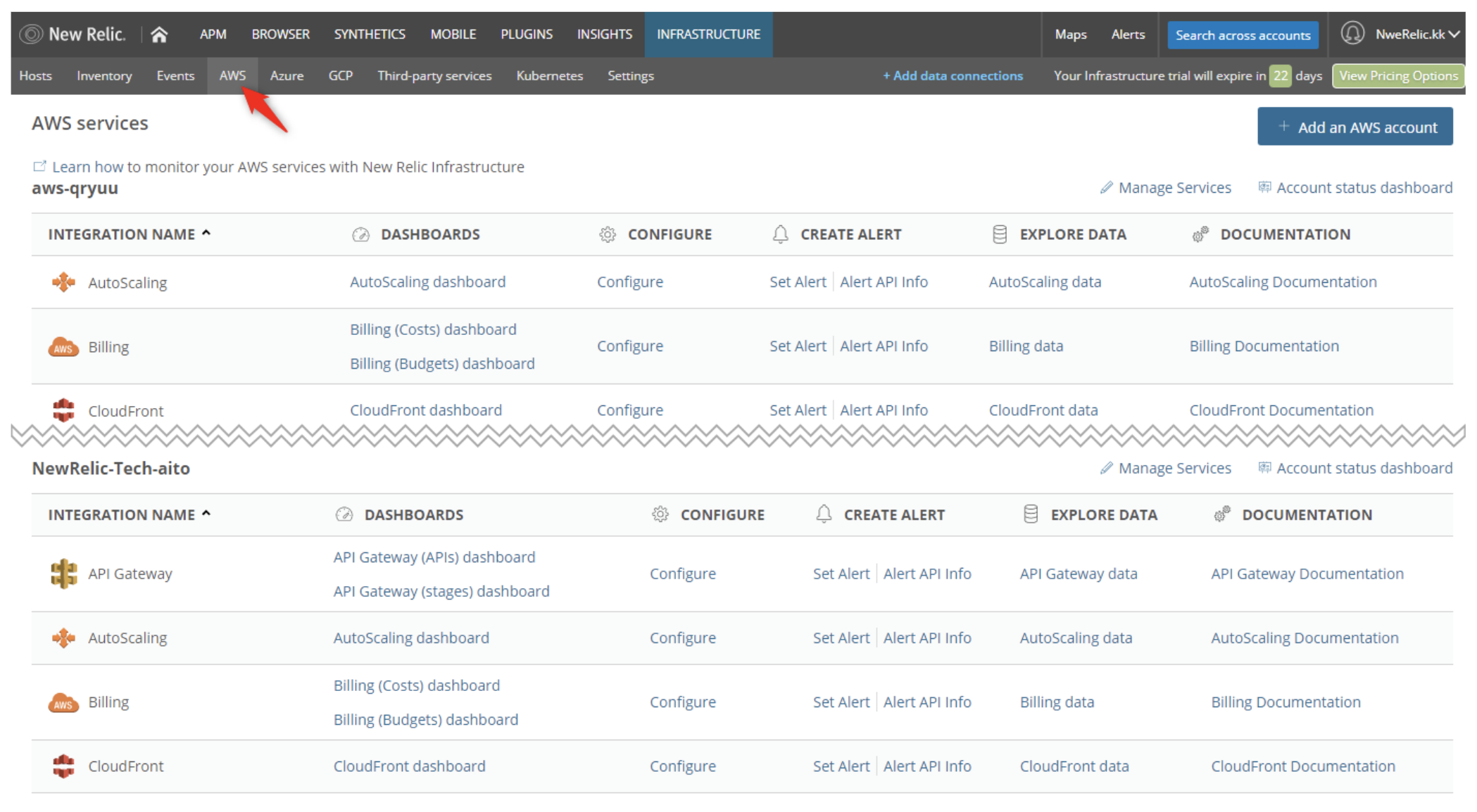Click the API Gateway service icon
The height and width of the screenshot is (812, 1477).
(63, 573)
